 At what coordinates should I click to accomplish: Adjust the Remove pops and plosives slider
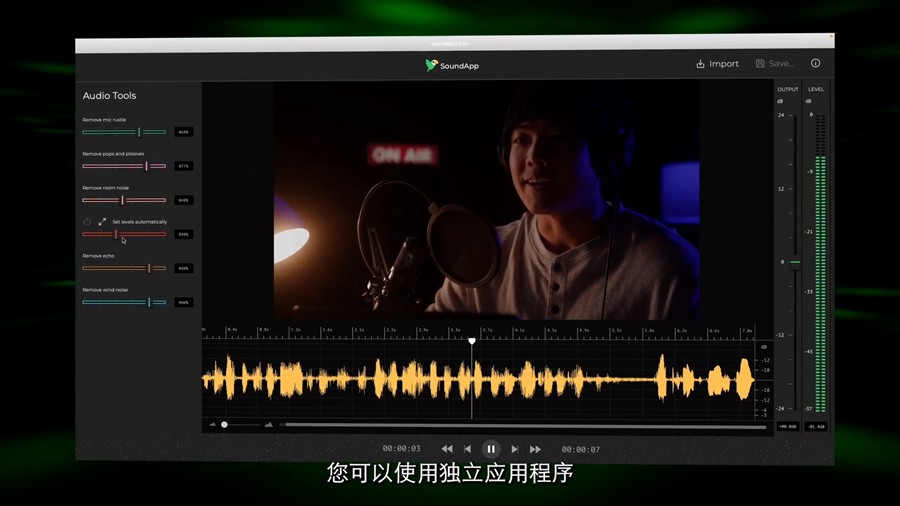tap(124, 166)
